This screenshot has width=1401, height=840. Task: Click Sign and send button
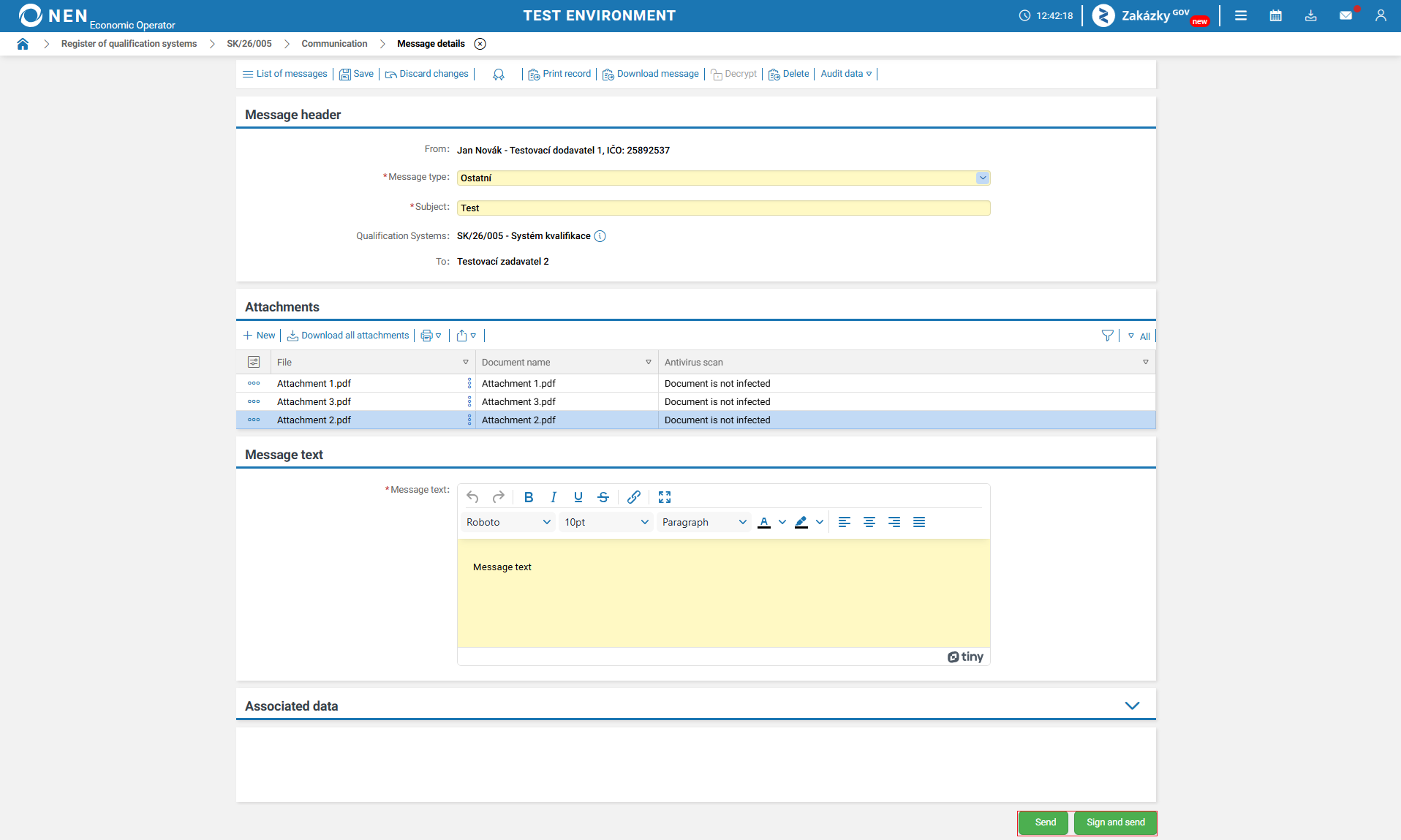[1115, 822]
